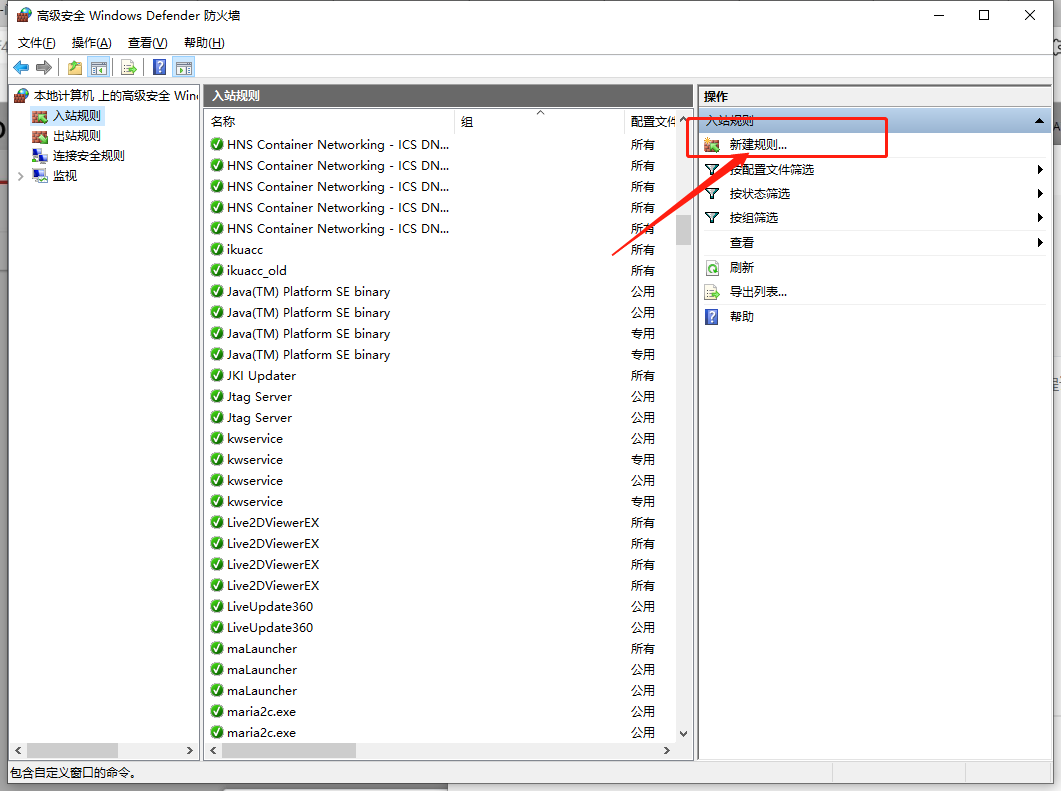Open the 查看(V) menu
Screen dimensions: 1061x791
point(148,43)
